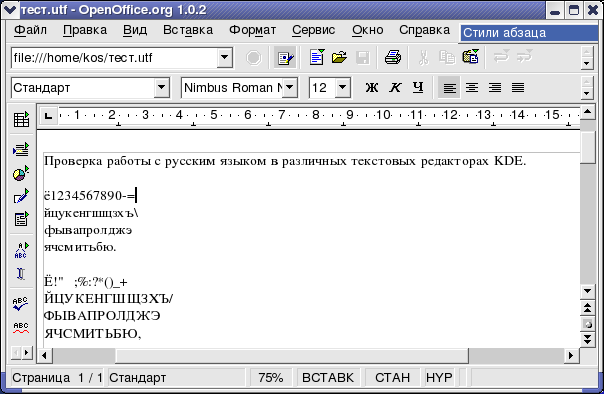Toggle the direct cursor icon
The image size is (604, 394).
coord(21,273)
